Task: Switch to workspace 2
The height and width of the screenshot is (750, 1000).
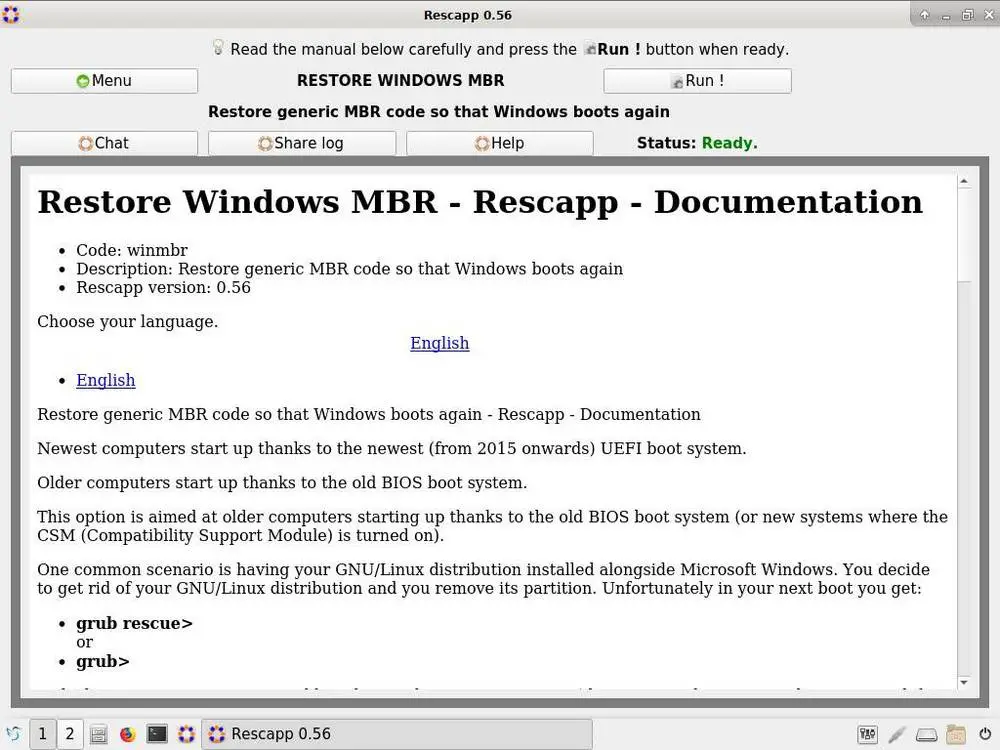Action: (x=70, y=734)
